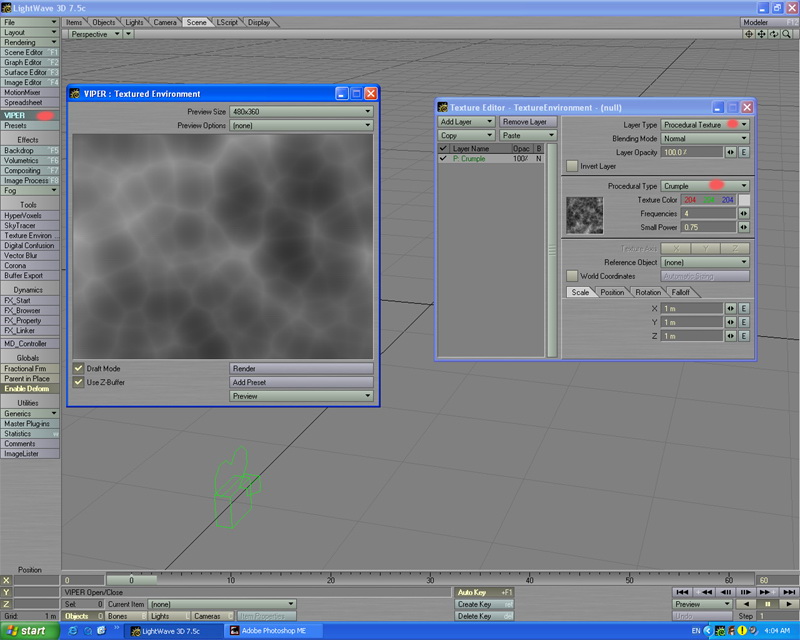Play animation forward
This screenshot has width=800, height=640.
click(788, 604)
